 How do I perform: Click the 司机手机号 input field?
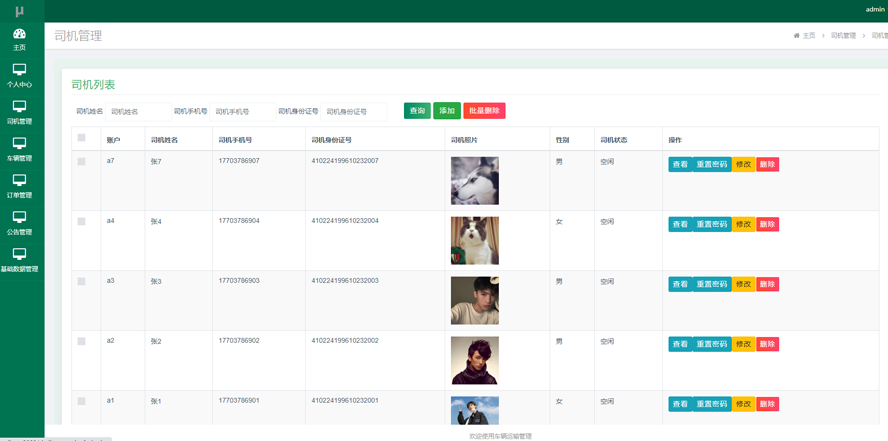point(242,112)
